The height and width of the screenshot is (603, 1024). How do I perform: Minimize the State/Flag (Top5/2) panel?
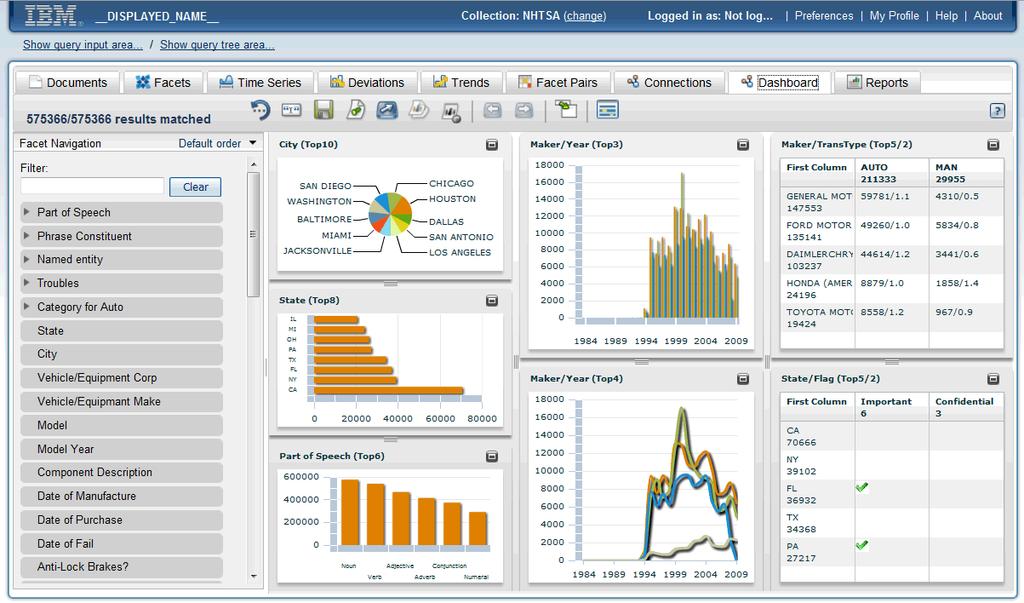point(993,379)
